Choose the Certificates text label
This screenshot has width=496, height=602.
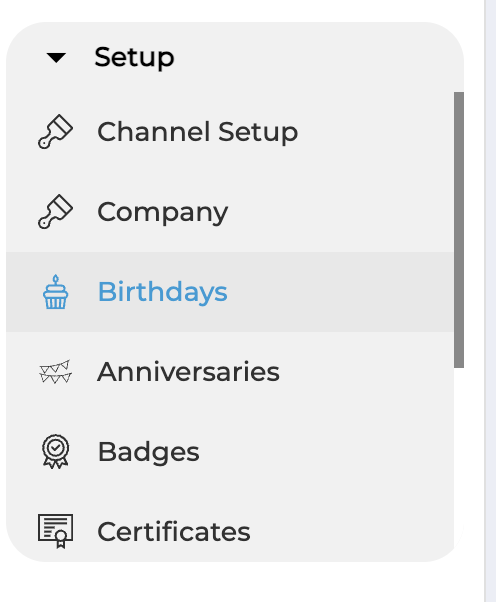point(174,532)
